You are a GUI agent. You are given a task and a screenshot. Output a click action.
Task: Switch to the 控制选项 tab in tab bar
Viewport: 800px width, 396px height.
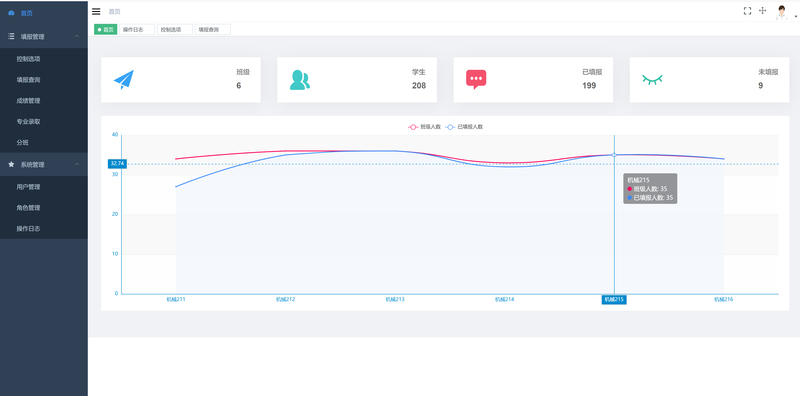(174, 30)
